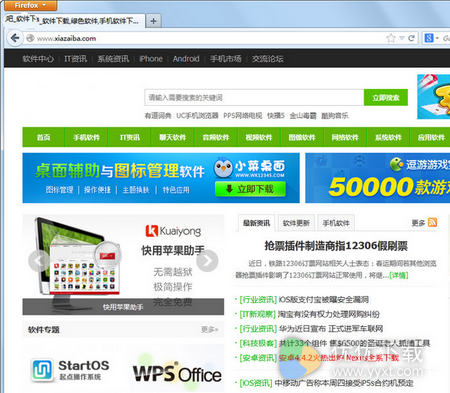Show previous slide with left arrow
Screen dimensions: 450x393
tap(39, 261)
